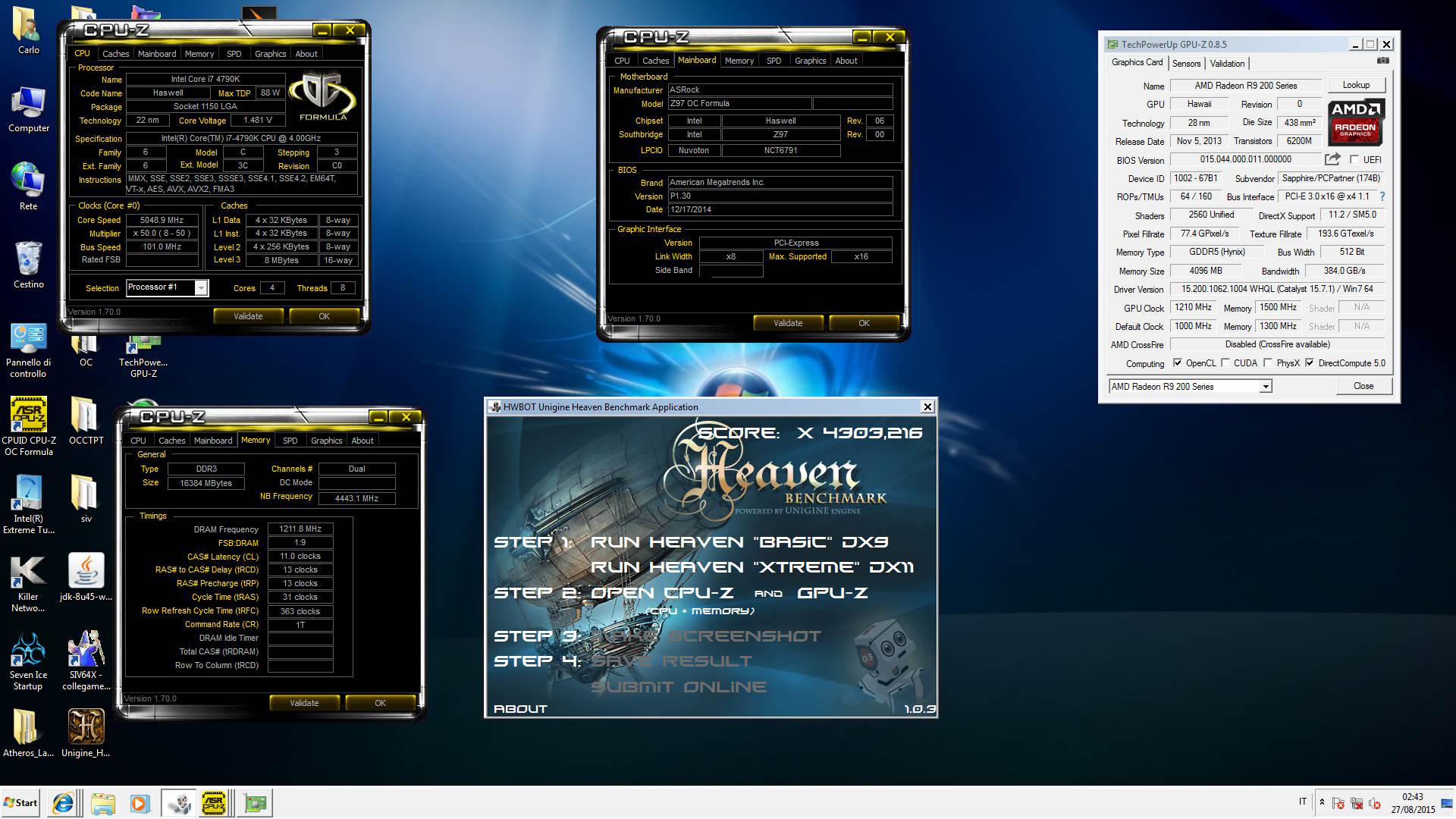
Task: Launch Seven Ice Startup shortcut
Action: pos(28,661)
